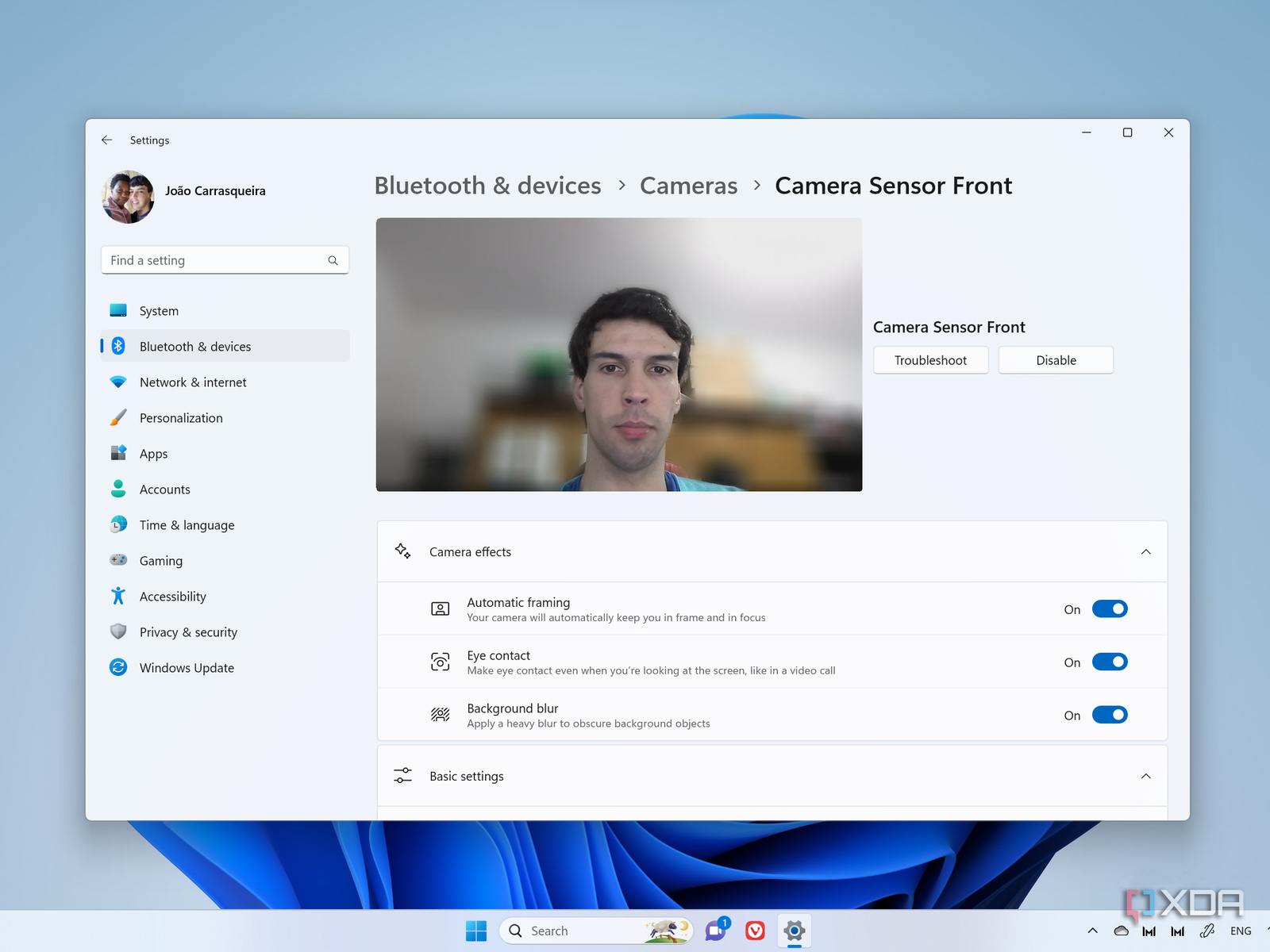This screenshot has height=952, width=1270.
Task: Switch off Background blur toggle
Action: coord(1109,716)
